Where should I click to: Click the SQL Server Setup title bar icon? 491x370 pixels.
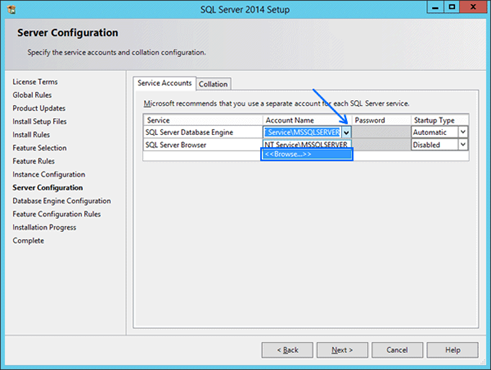click(12, 9)
